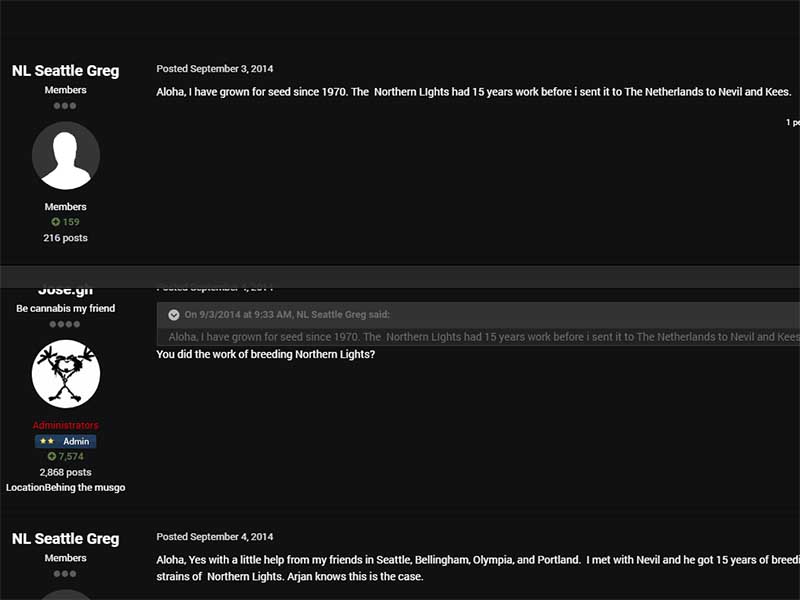The height and width of the screenshot is (600, 800).
Task: Click the four rank dots under "Be cannabis my friend"
Action: [x=66, y=324]
